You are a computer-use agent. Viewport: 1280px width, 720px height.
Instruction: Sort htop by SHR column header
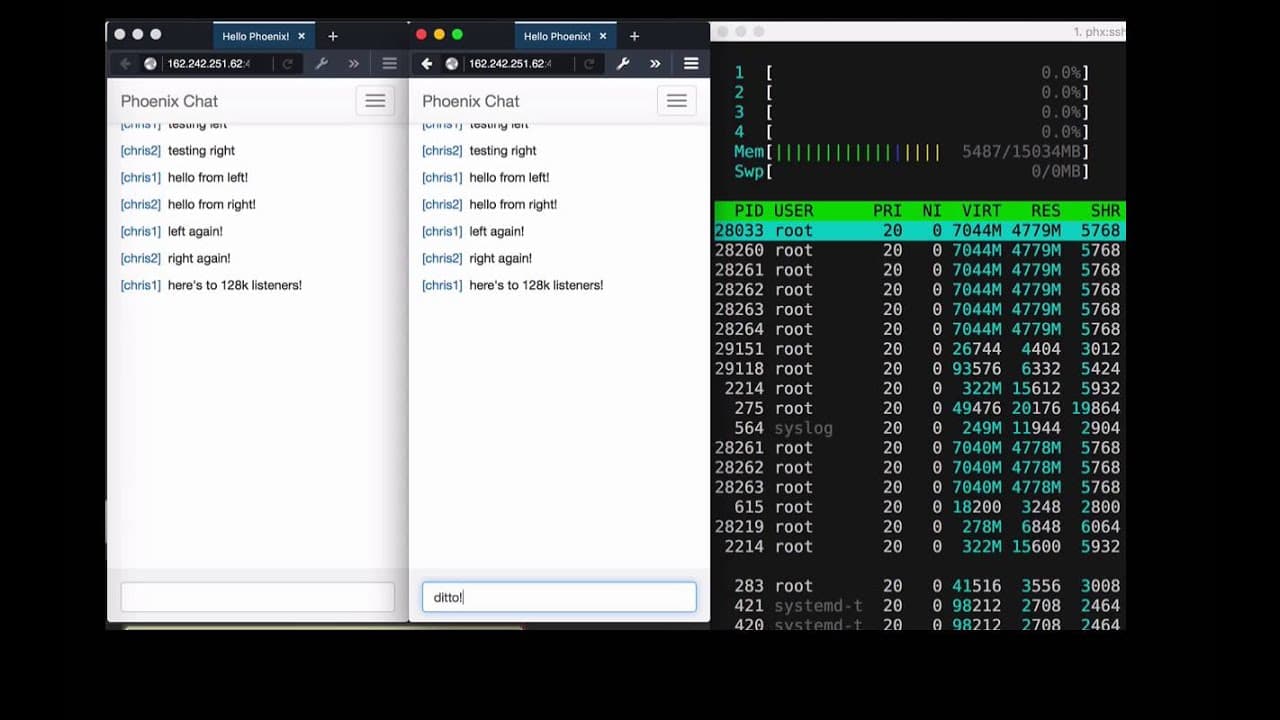coord(1105,211)
